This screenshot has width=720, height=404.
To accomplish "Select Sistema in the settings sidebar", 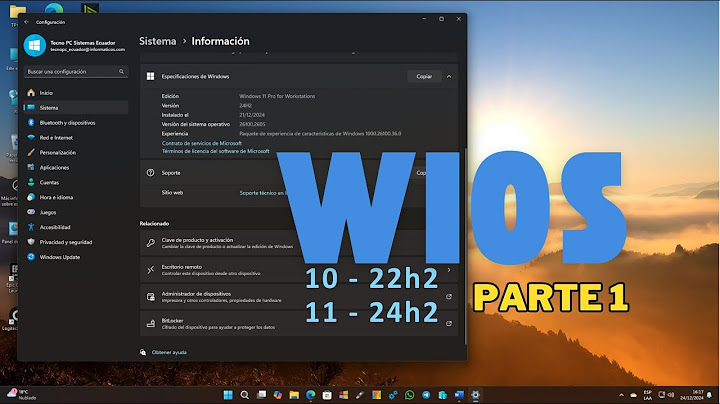I will [x=76, y=107].
